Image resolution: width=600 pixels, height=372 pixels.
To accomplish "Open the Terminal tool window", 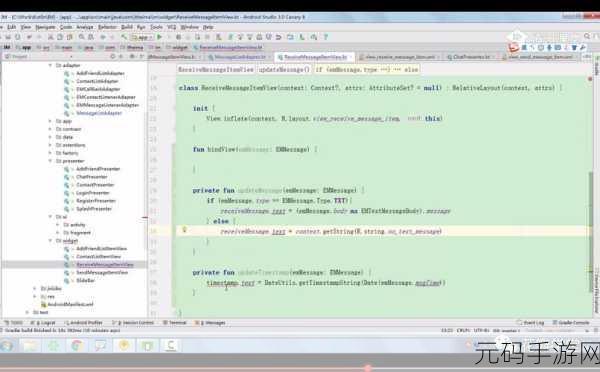I will (174, 323).
